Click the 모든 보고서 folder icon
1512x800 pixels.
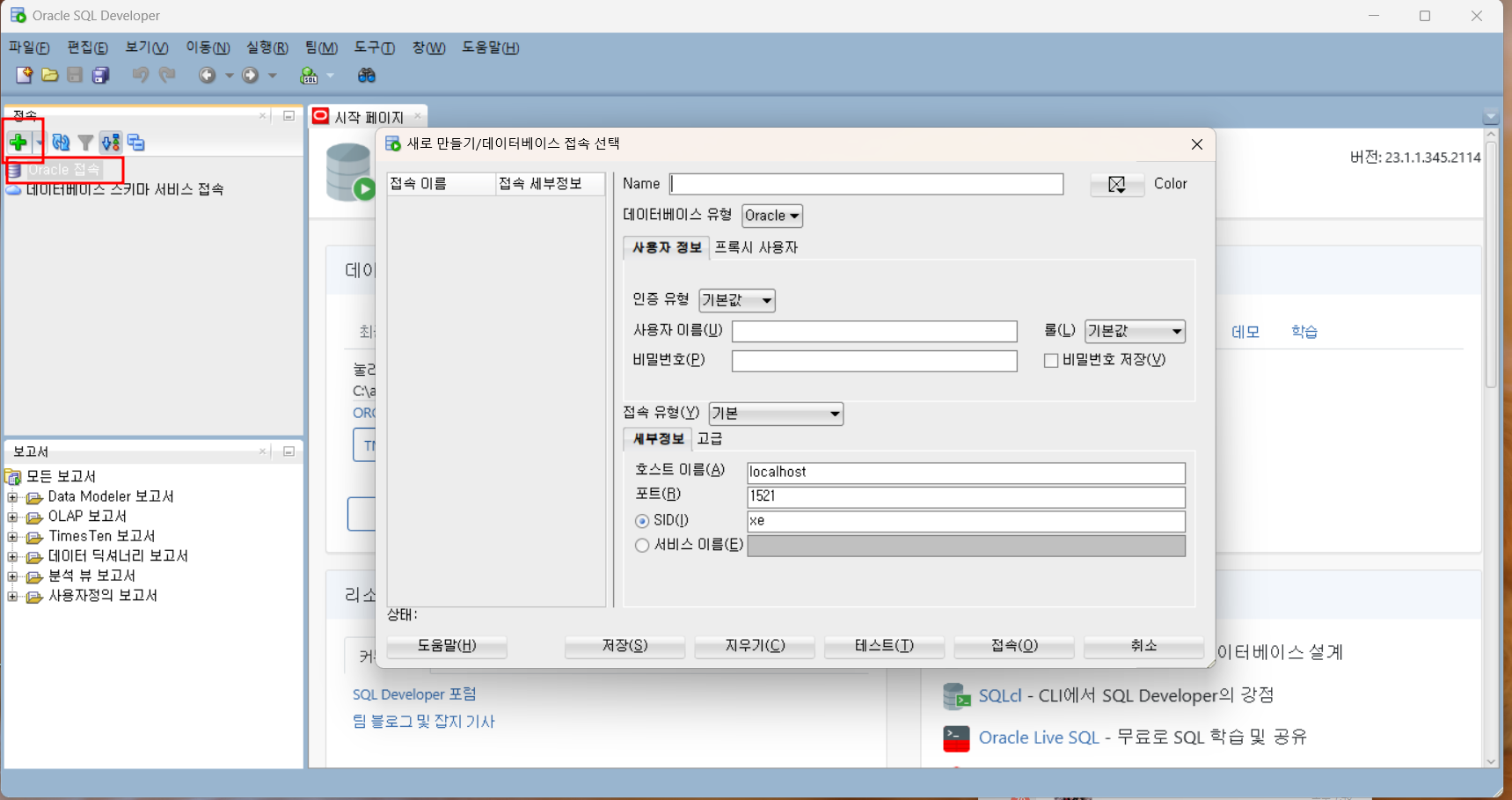tap(13, 477)
